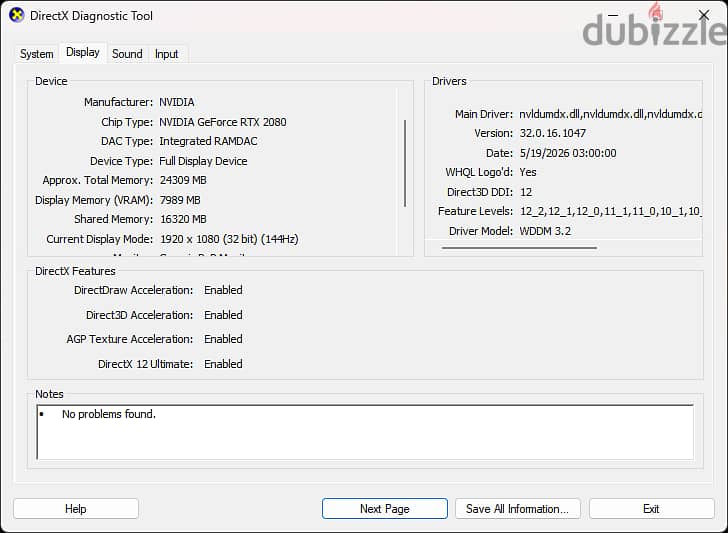Open the Sound tab
This screenshot has height=533, width=728.
pyautogui.click(x=127, y=54)
